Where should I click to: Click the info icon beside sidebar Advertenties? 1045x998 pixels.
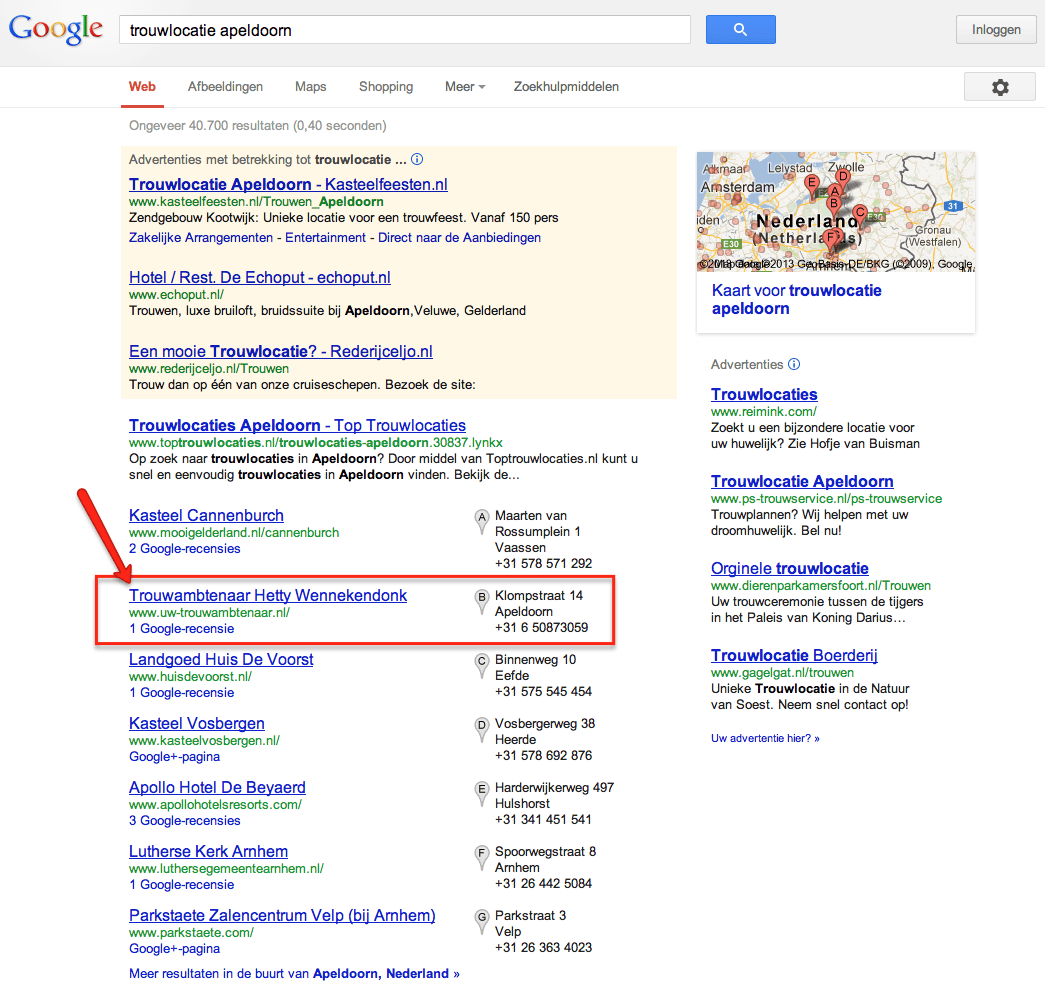coord(794,365)
